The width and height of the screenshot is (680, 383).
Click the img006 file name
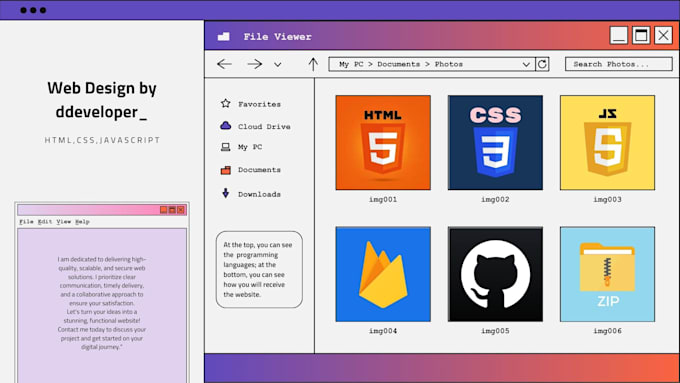coord(607,331)
